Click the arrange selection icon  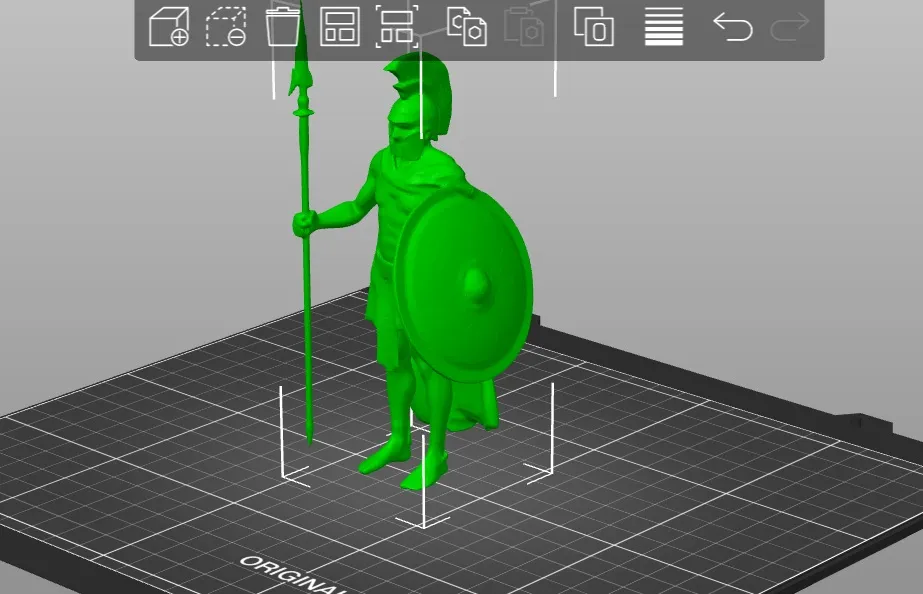click(x=397, y=27)
